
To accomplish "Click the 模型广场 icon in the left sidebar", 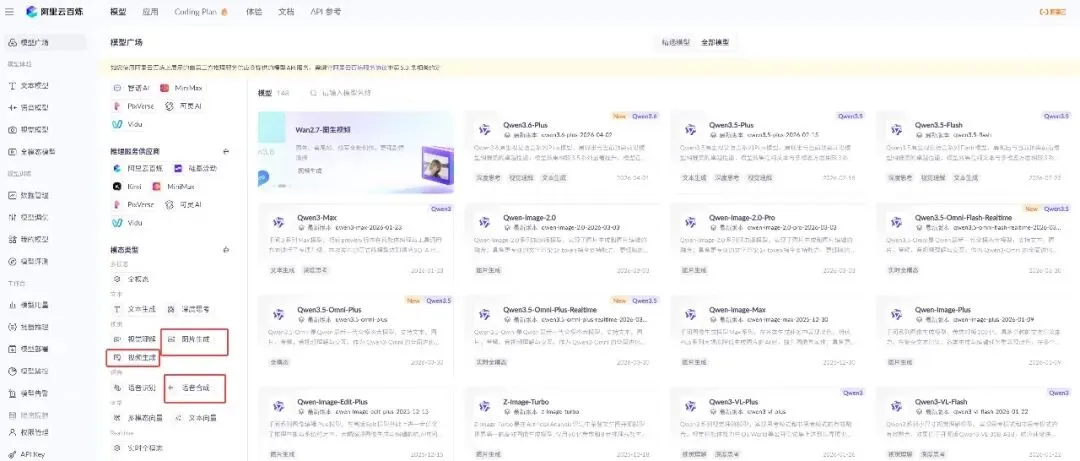I will point(12,43).
